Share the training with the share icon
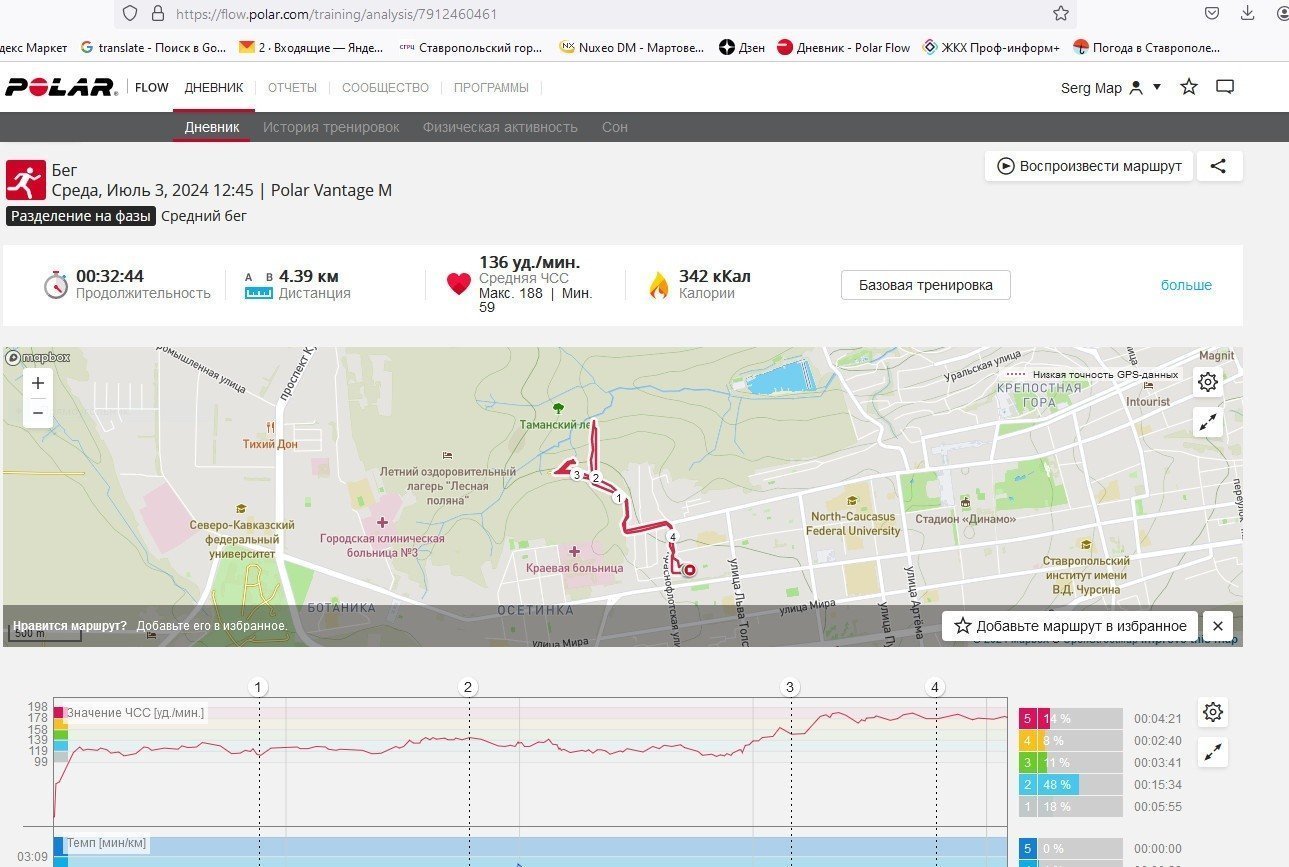Screen dimensions: 1289x867 [x=1218, y=166]
